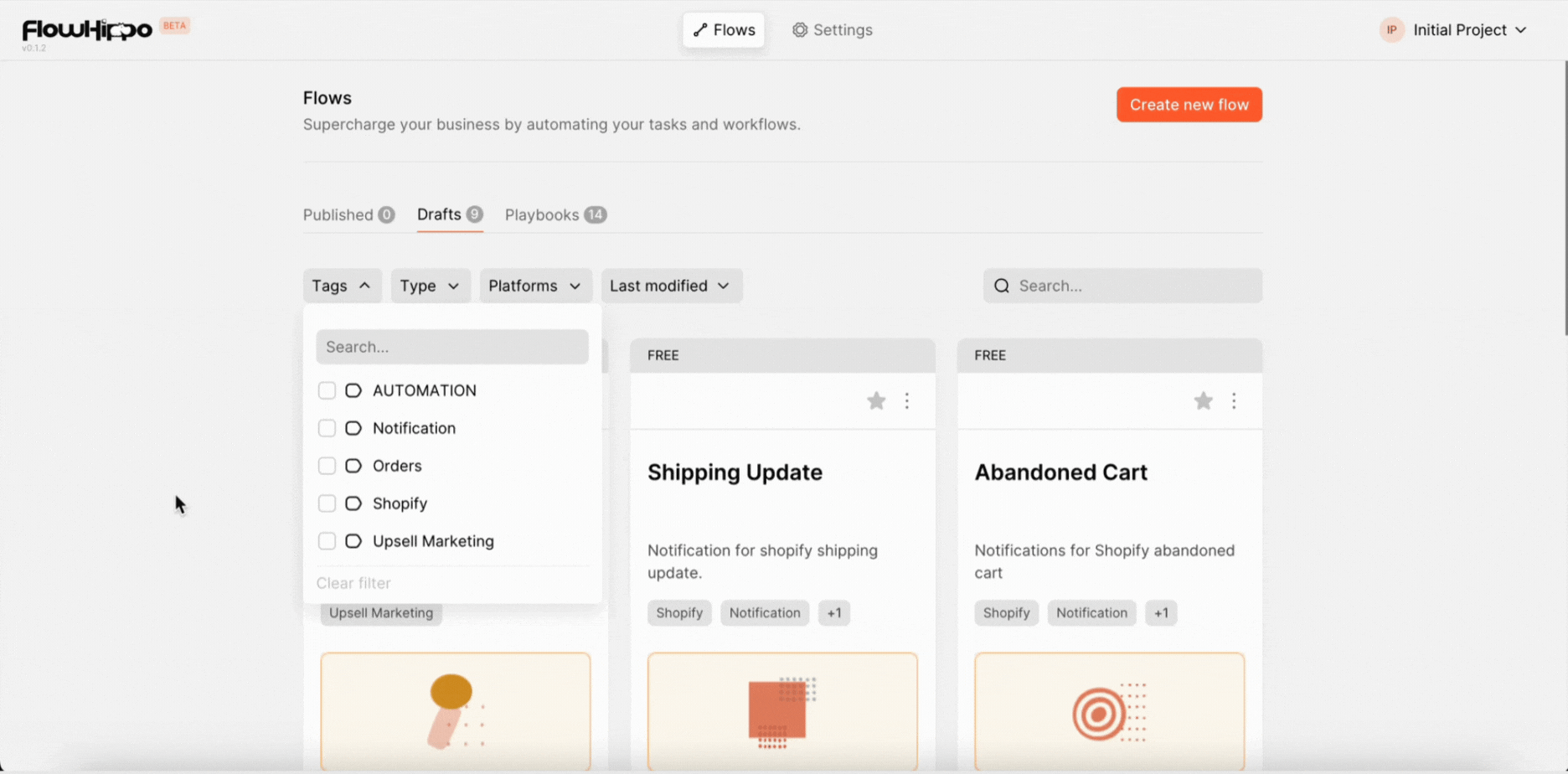Click the Drafts count badge 9
Screen dimensions: 1568x774
(x=474, y=214)
